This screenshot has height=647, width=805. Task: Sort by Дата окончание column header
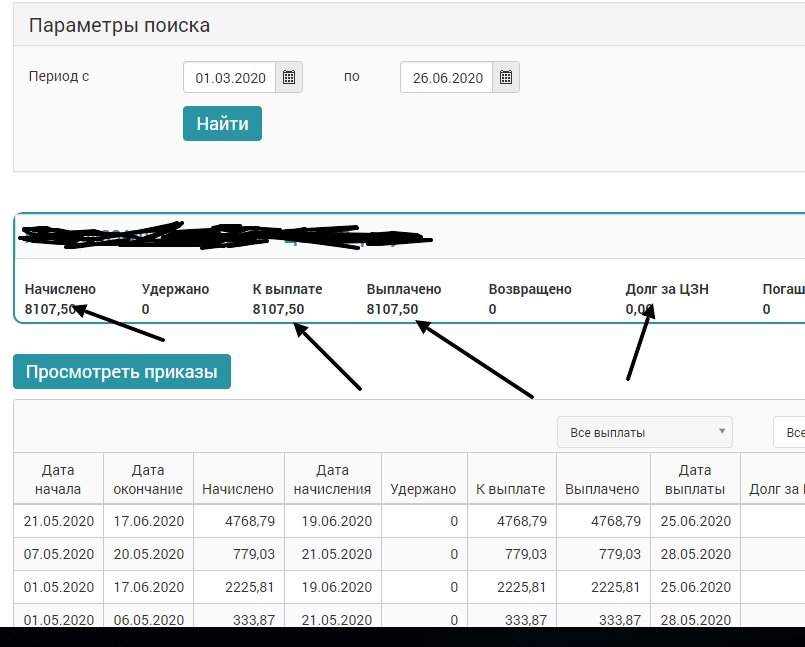point(148,479)
